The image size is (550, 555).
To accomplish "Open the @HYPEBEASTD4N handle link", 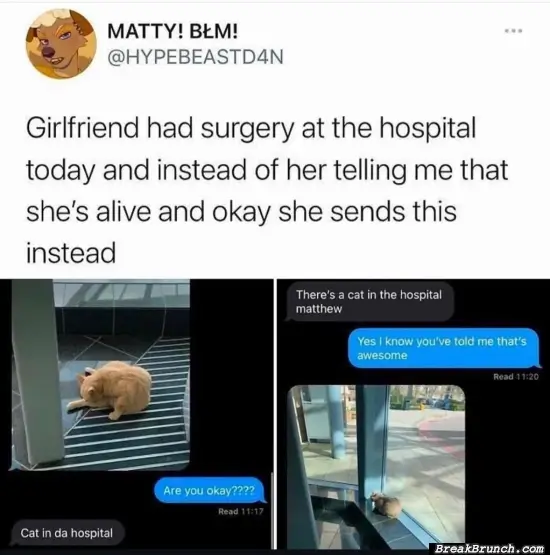I will [x=195, y=57].
